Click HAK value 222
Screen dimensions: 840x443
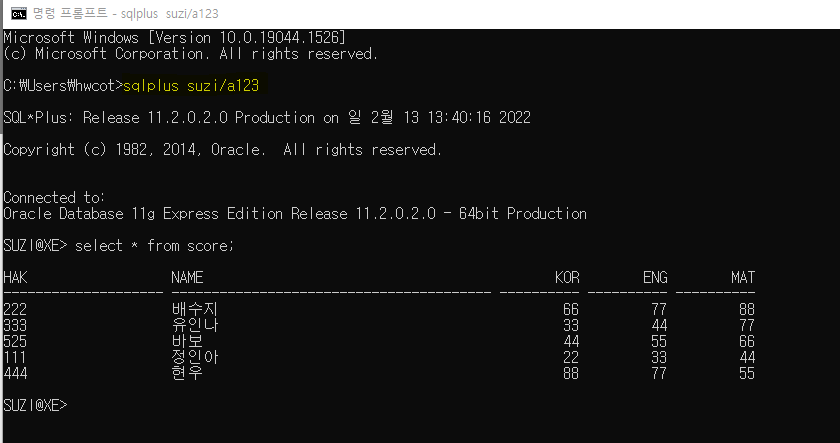pos(15,309)
